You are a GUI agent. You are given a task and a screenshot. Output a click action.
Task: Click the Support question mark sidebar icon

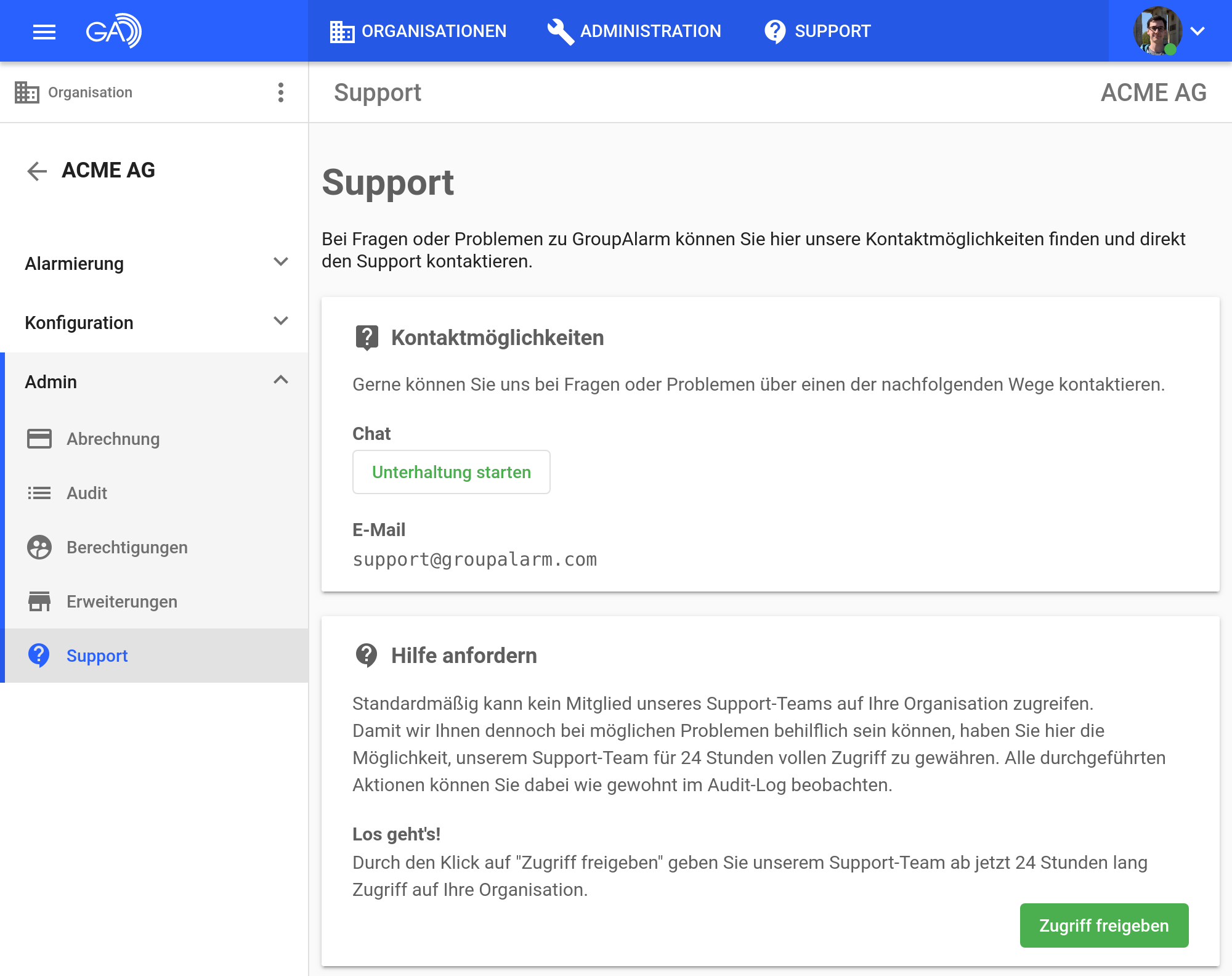pos(39,656)
